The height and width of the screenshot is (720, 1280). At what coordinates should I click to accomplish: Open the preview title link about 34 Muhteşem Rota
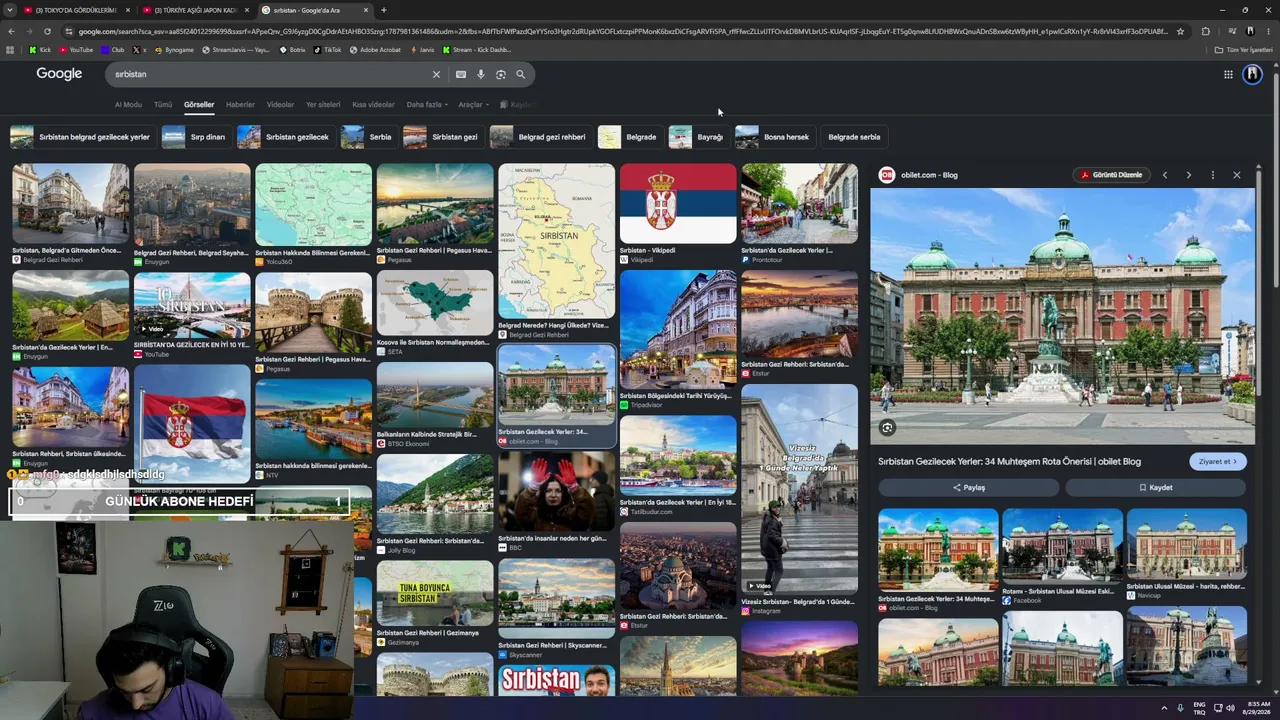pyautogui.click(x=1010, y=462)
